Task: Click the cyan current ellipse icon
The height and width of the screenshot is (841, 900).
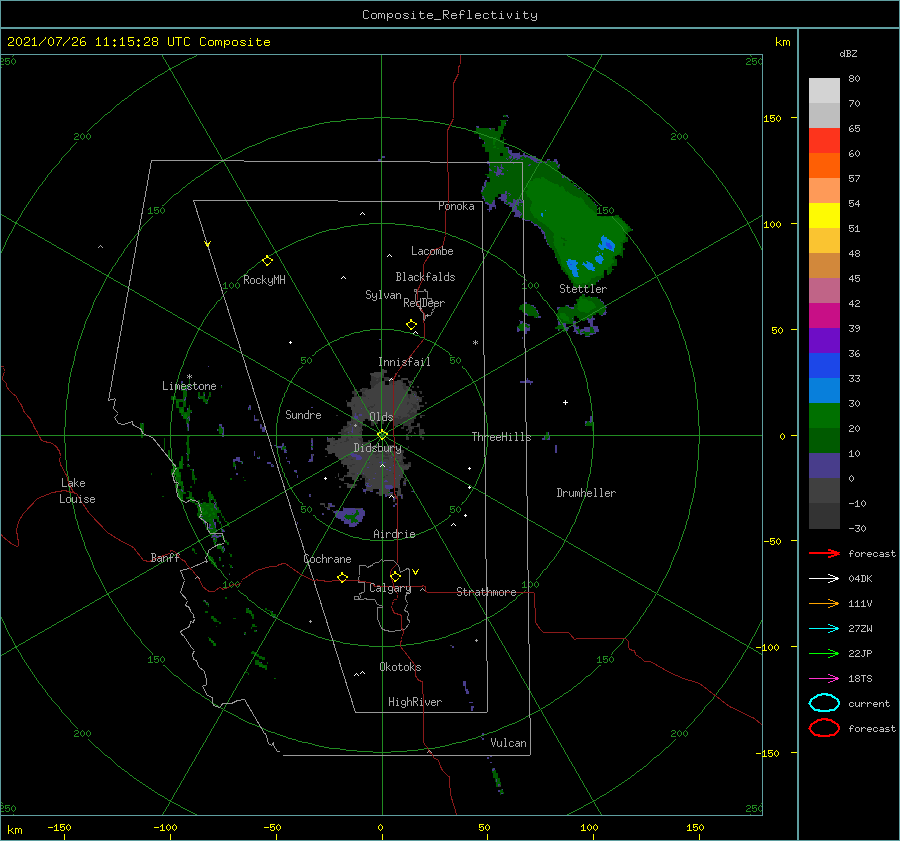Action: pos(824,703)
